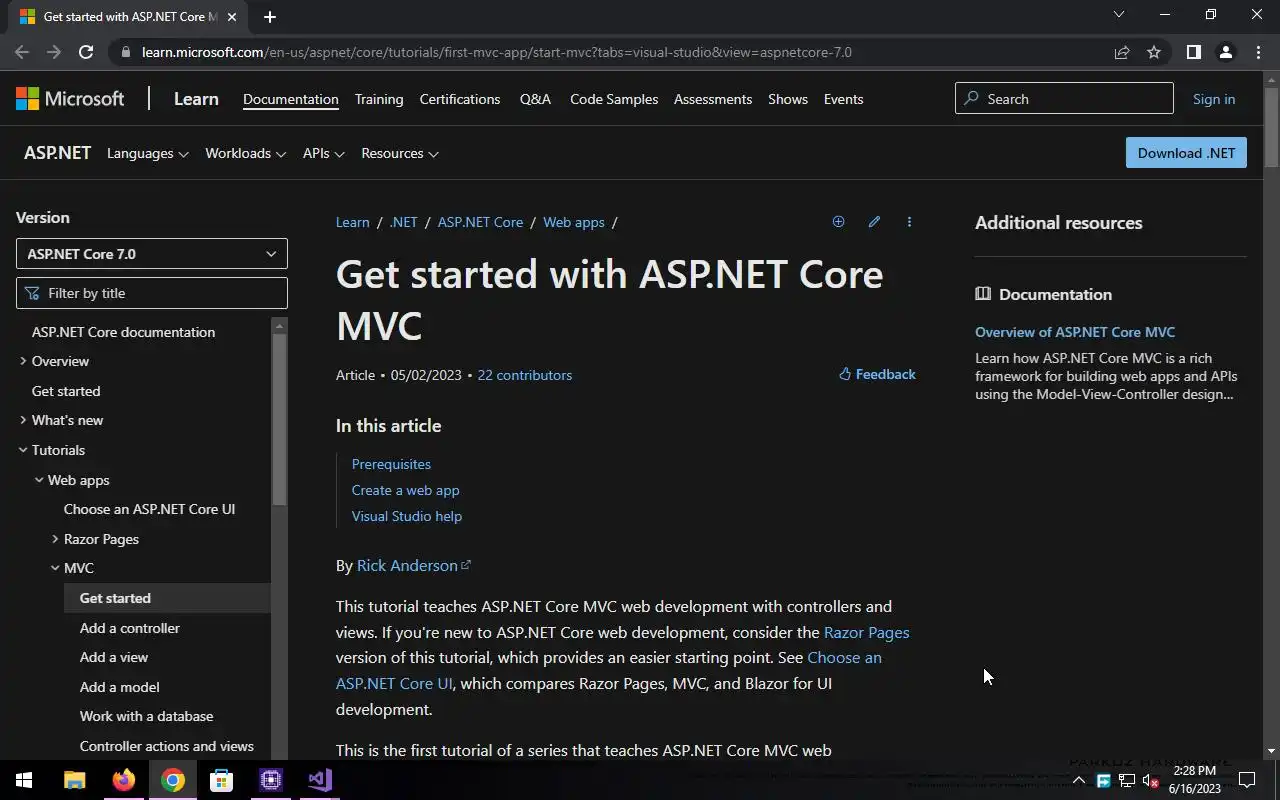Click the volume tray icon
This screenshot has height=800, width=1280.
[1150, 780]
